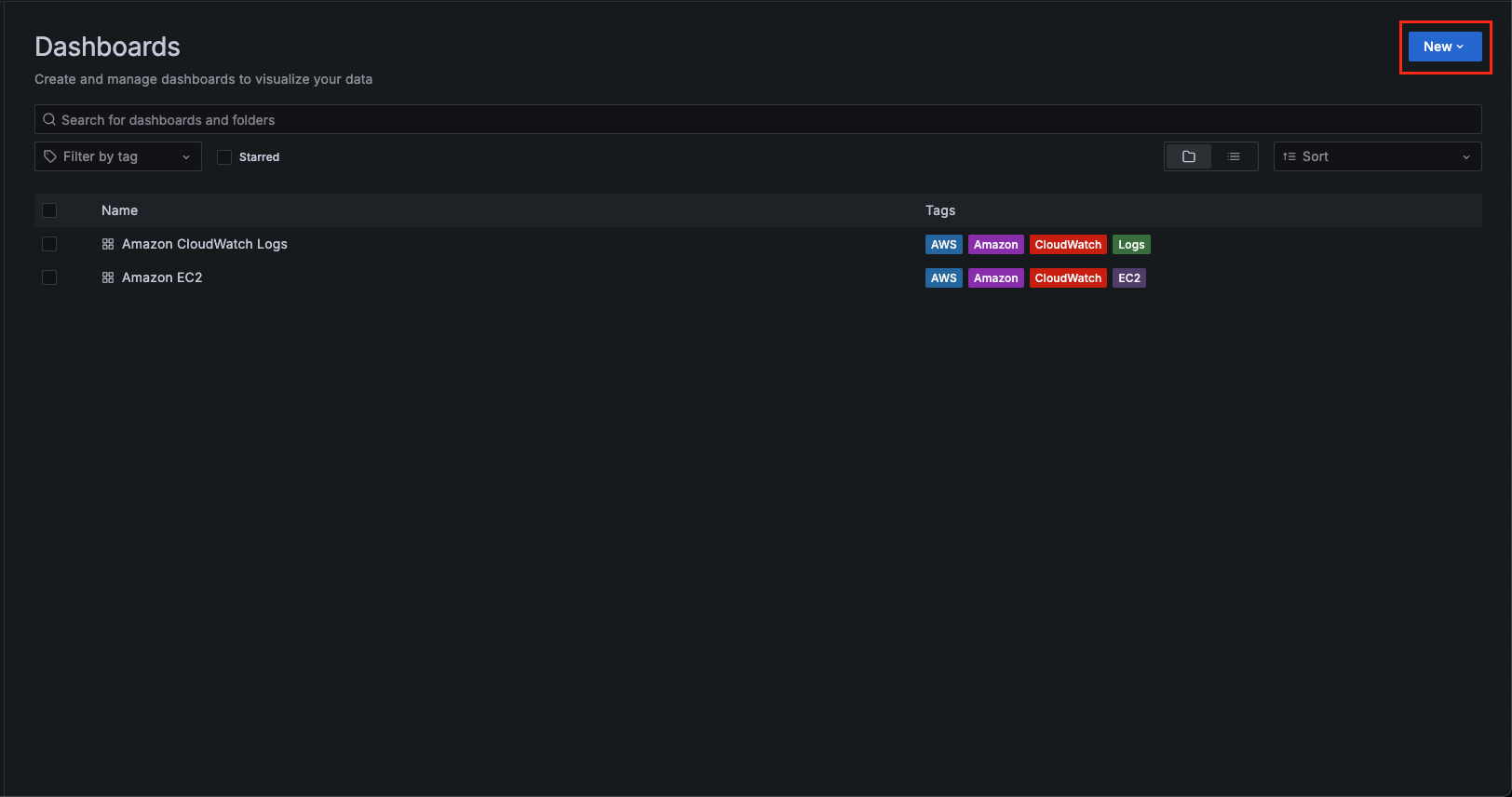Select the Amazon EC2 row checkbox
This screenshot has height=797, width=1512.
tap(49, 277)
